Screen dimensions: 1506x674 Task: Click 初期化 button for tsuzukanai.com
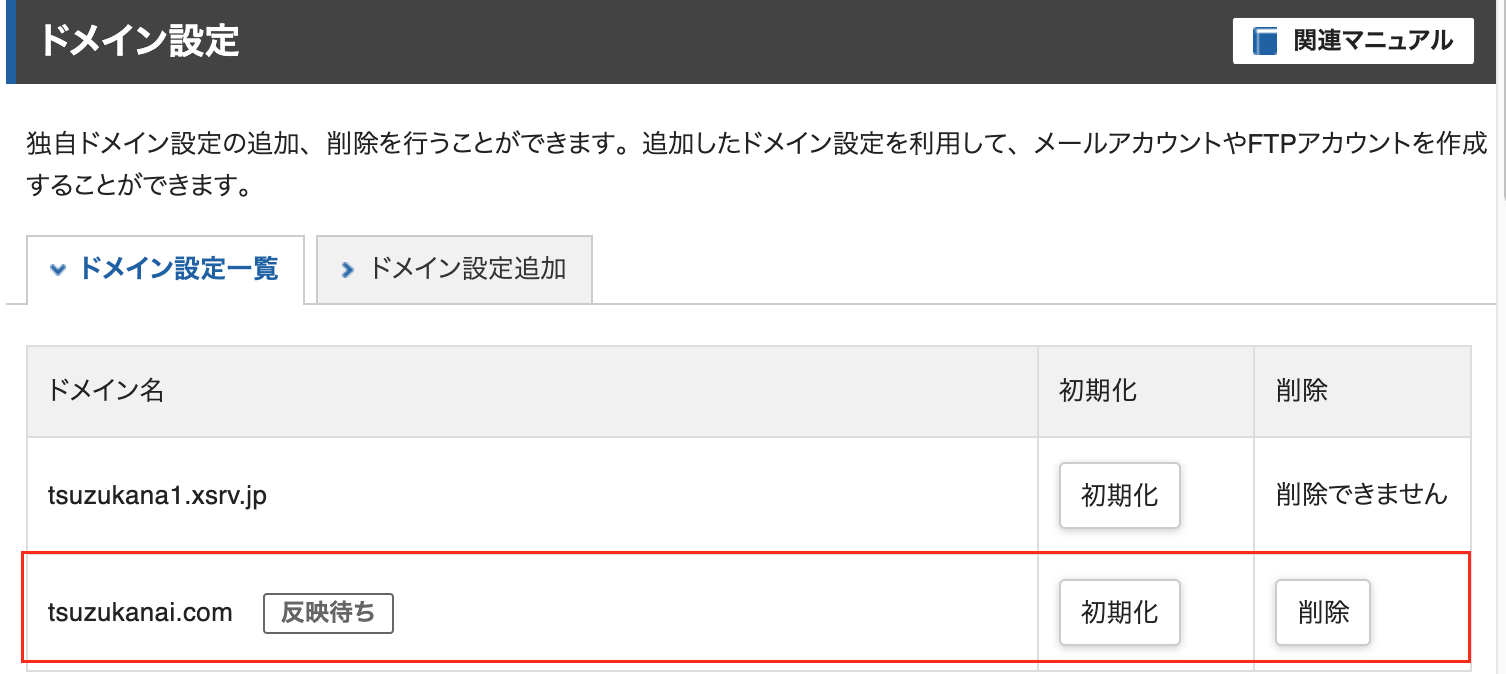click(x=1120, y=612)
